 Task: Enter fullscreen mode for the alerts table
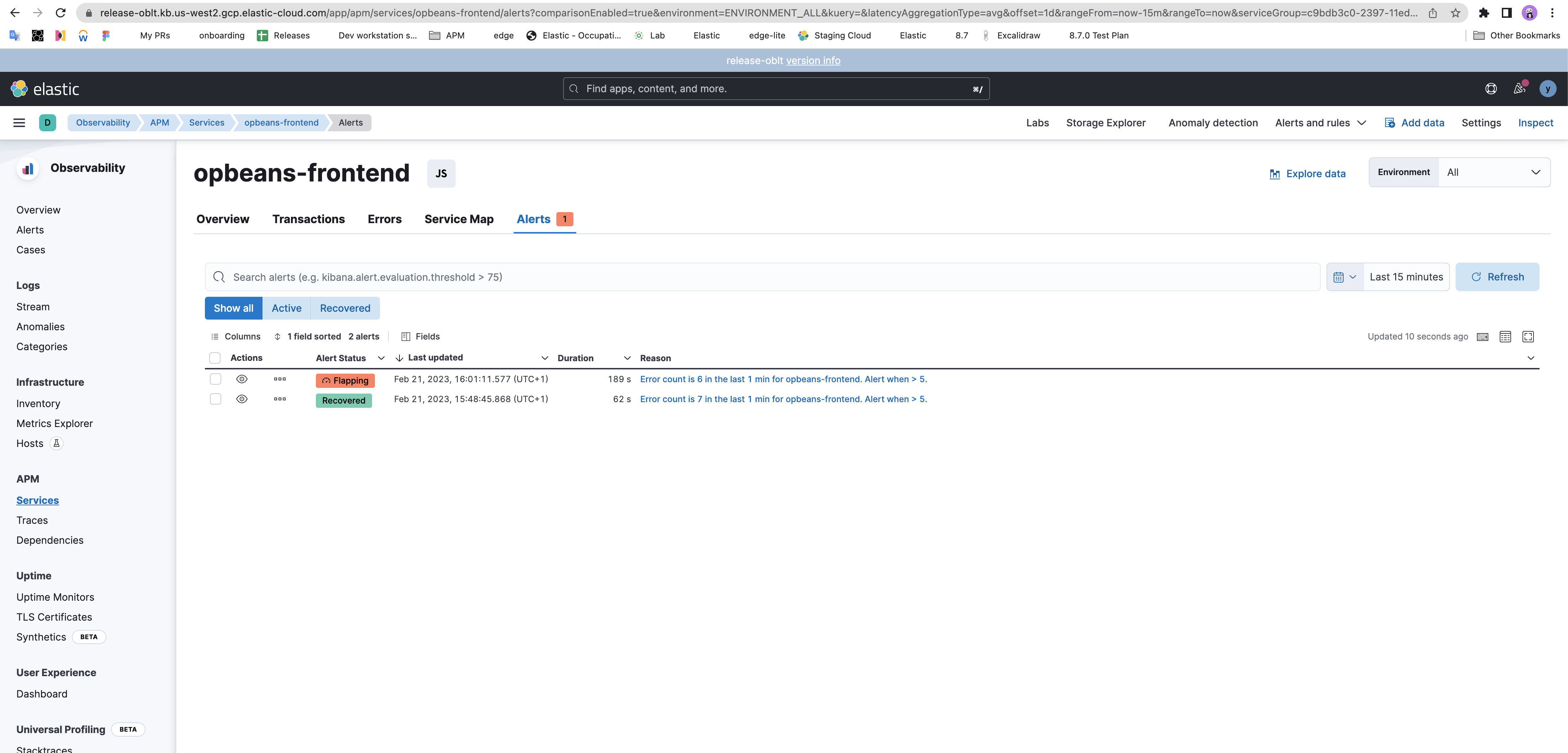coord(1529,336)
